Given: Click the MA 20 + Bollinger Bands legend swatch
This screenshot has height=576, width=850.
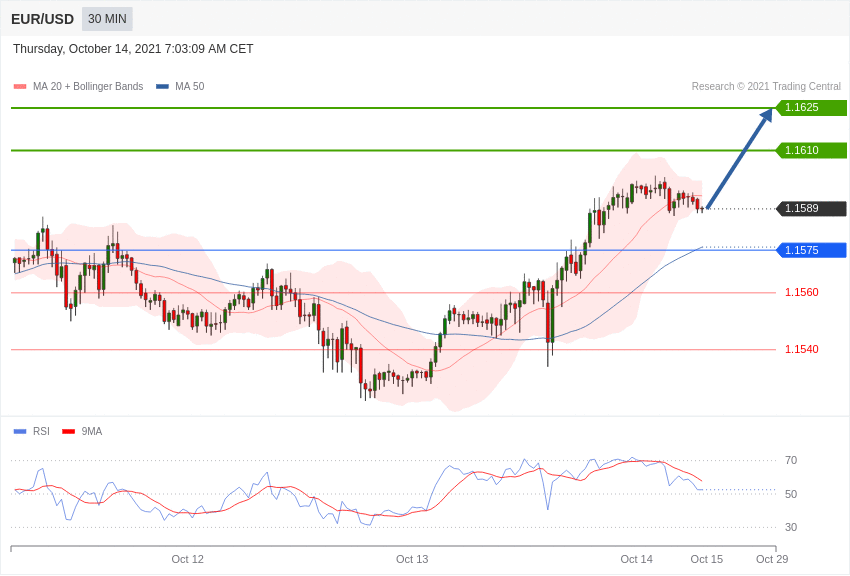Looking at the screenshot, I should click(20, 86).
